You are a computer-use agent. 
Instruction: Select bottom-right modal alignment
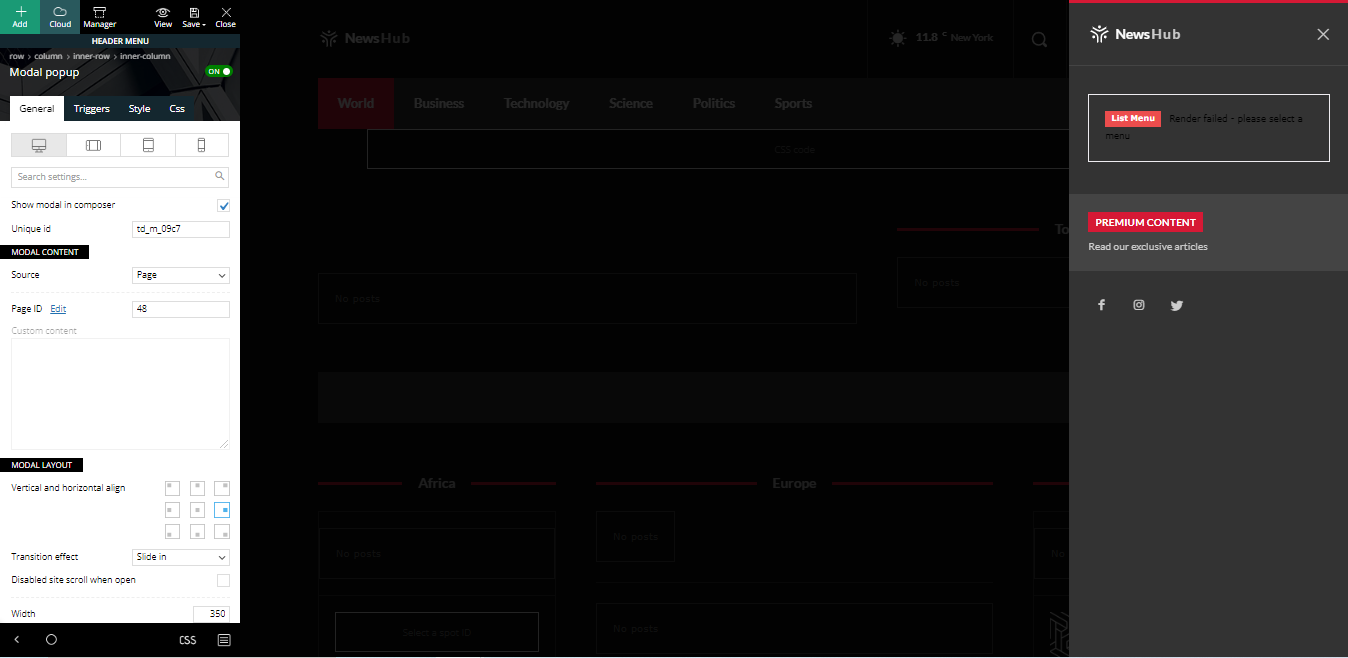pyautogui.click(x=222, y=532)
